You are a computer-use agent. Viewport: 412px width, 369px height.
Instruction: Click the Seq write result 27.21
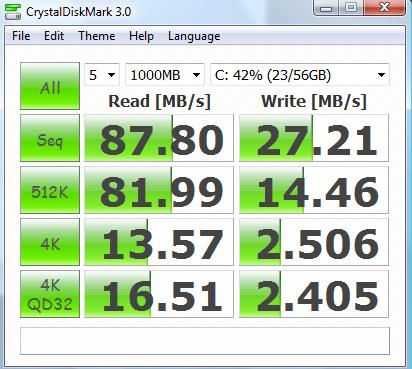click(x=314, y=138)
